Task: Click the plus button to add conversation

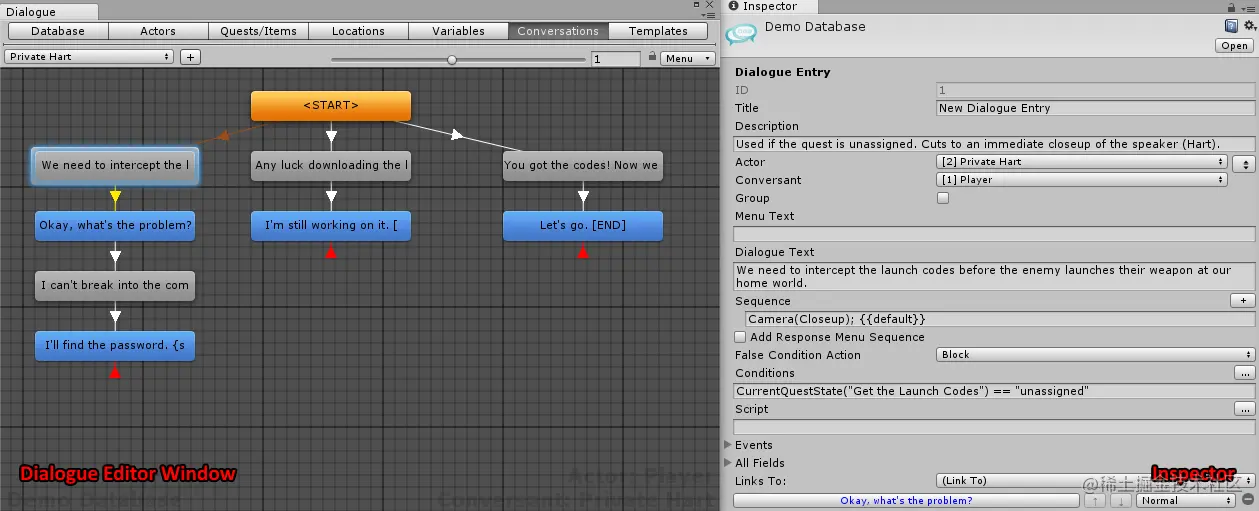Action: click(190, 57)
